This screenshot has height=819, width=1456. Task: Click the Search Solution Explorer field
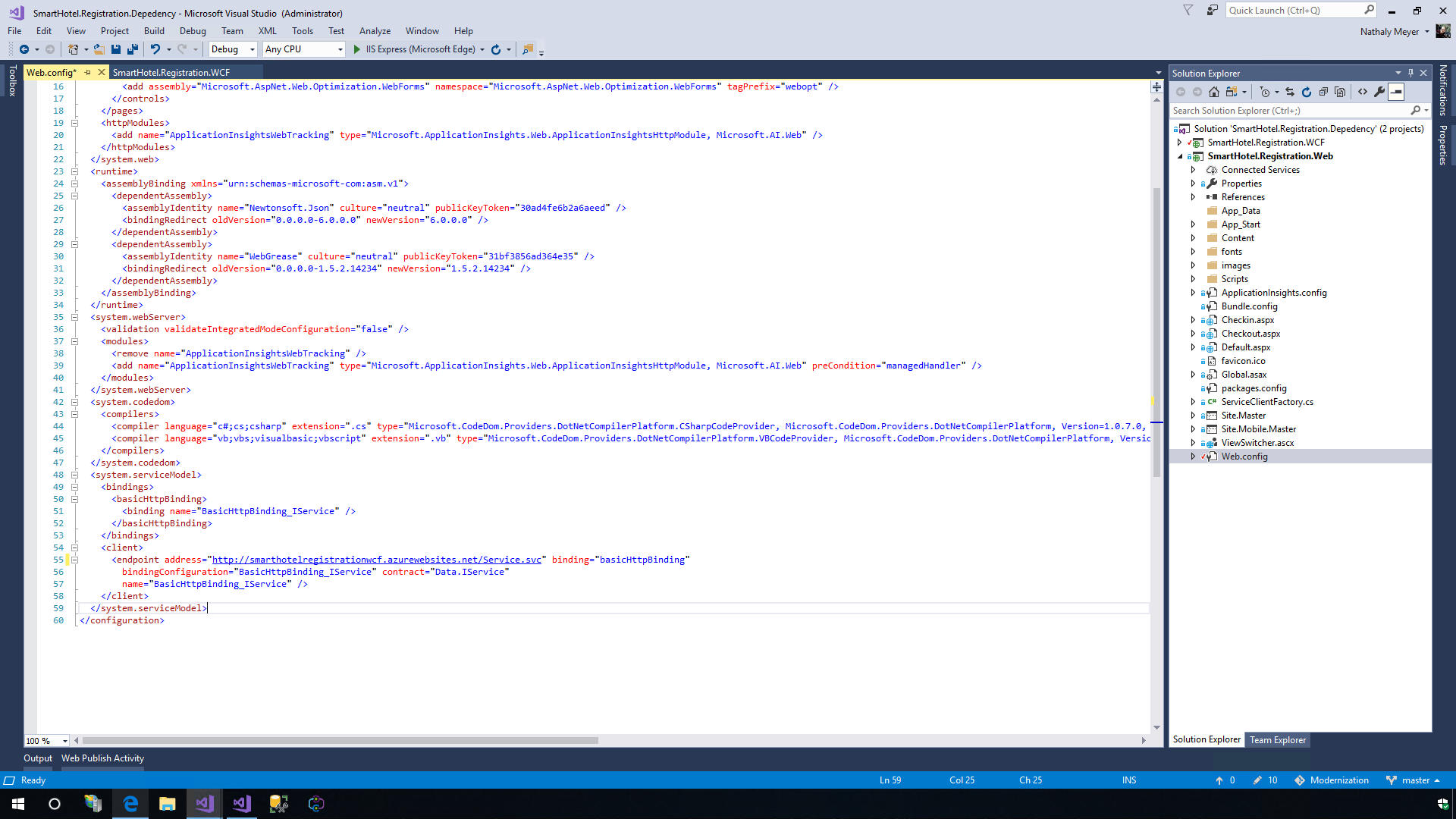point(1289,111)
